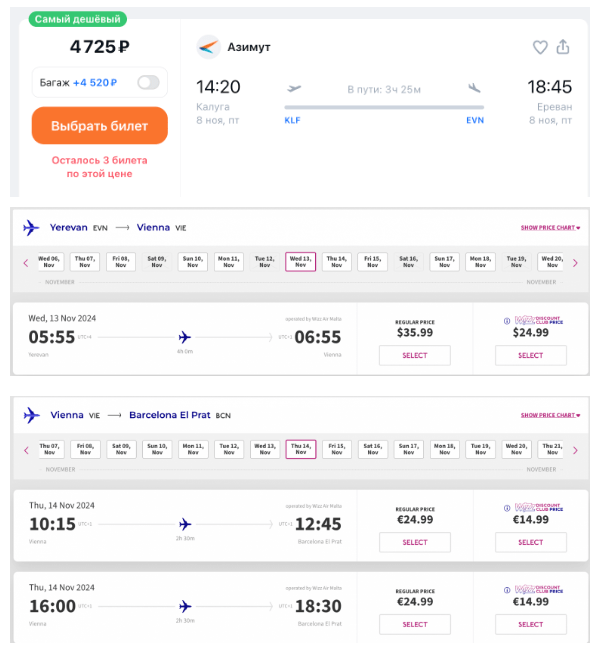The image size is (602, 653).
Task: Share the Azimut flight via share icon
Action: click(x=563, y=47)
